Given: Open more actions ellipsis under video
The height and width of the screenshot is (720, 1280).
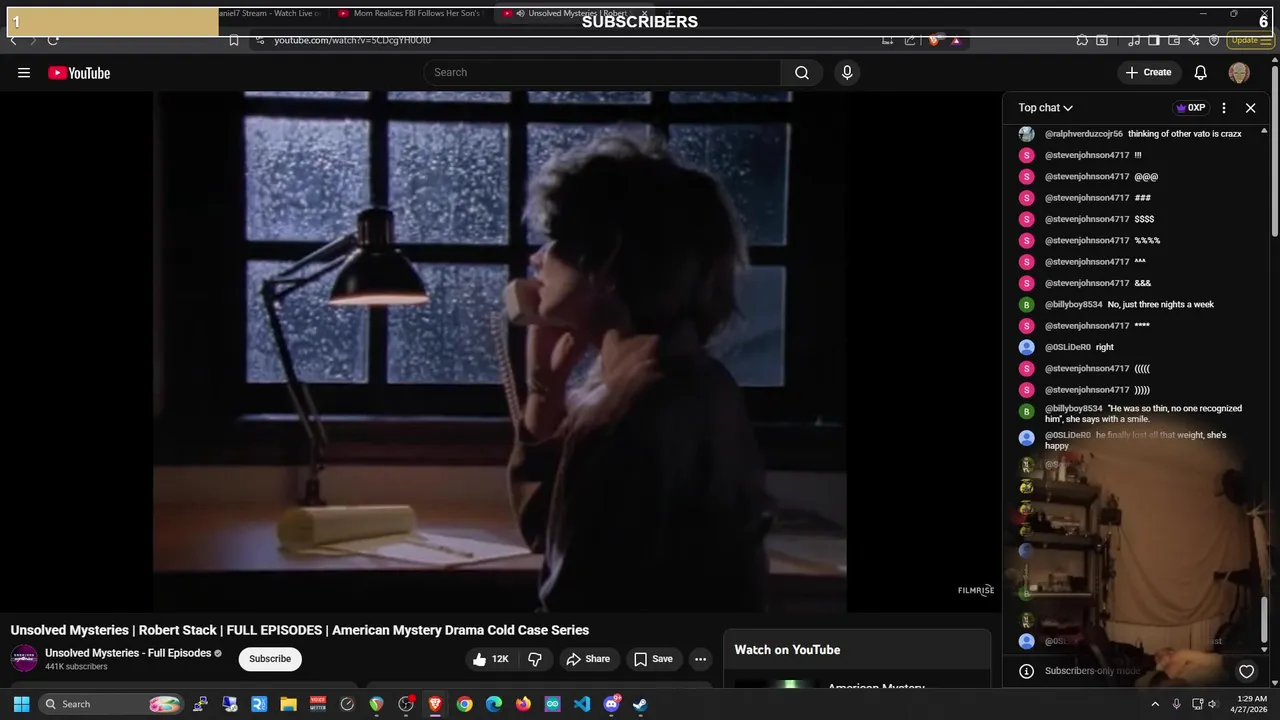Looking at the screenshot, I should point(701,659).
